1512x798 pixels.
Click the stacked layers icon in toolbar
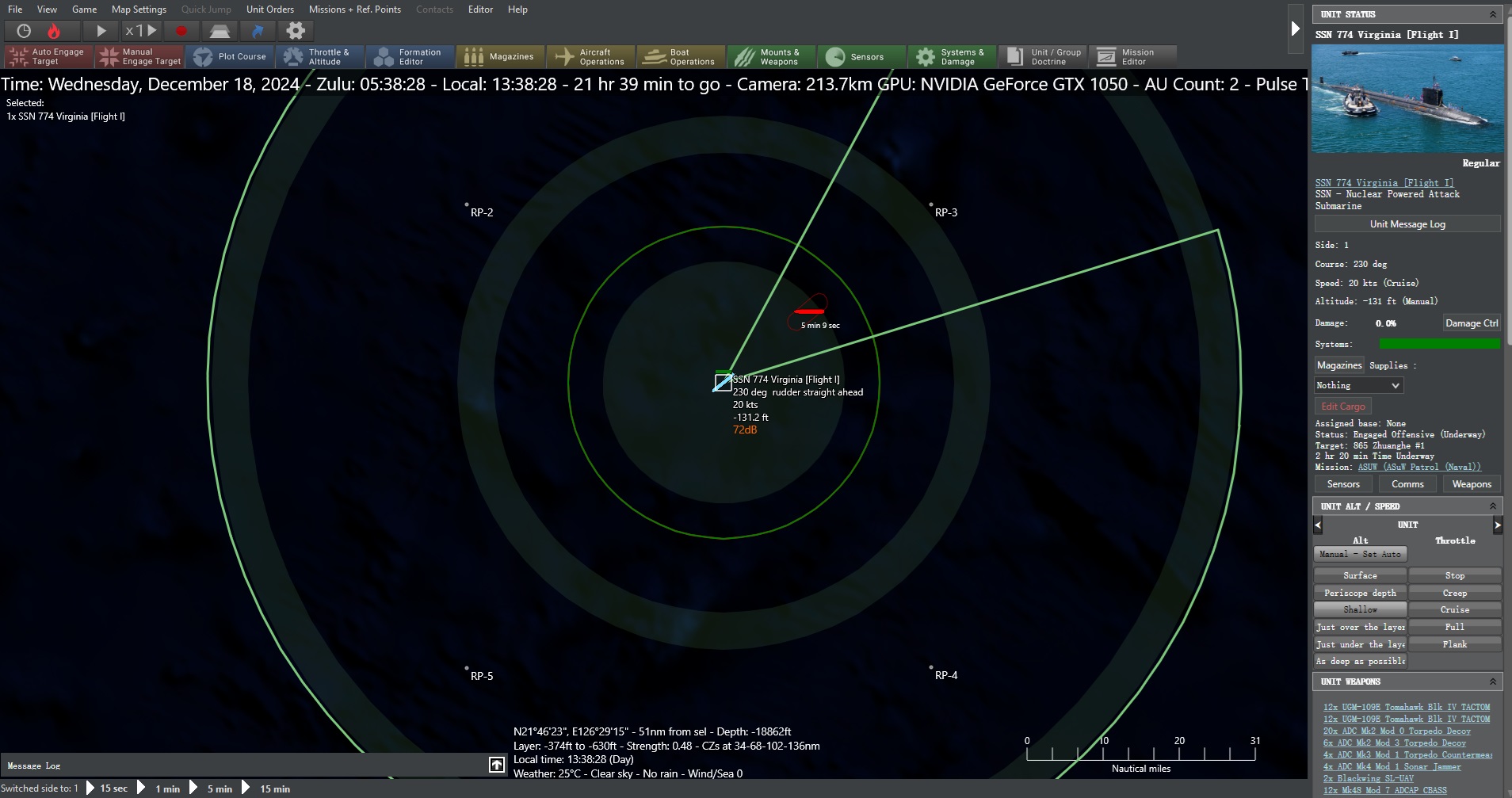[220, 31]
